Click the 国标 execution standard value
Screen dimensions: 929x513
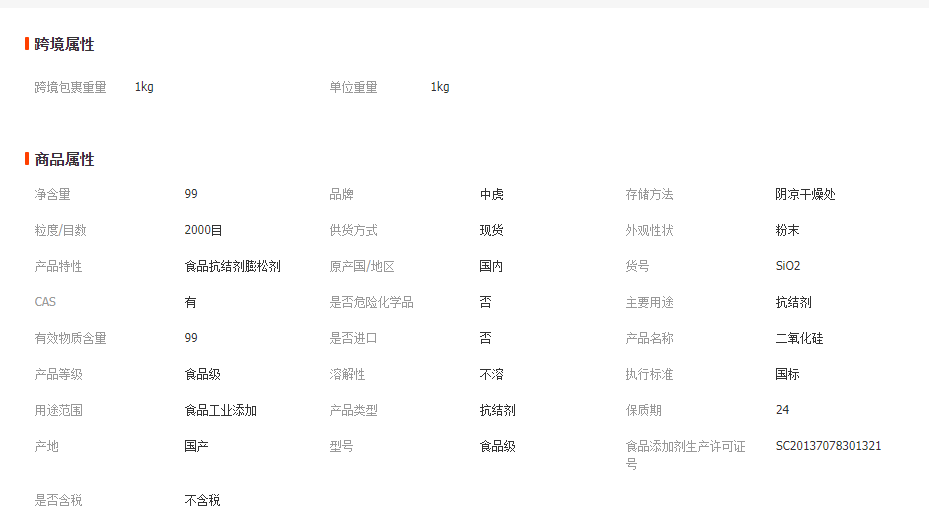[787, 374]
